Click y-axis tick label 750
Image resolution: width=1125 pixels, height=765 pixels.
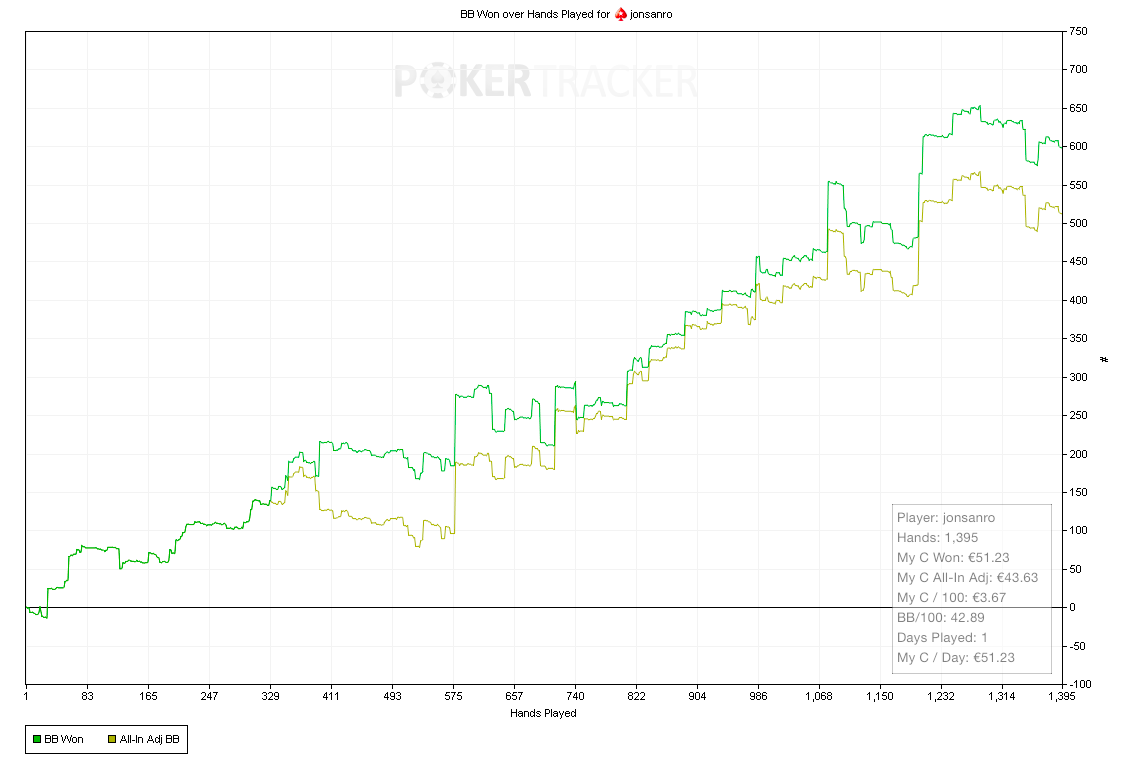1078,32
